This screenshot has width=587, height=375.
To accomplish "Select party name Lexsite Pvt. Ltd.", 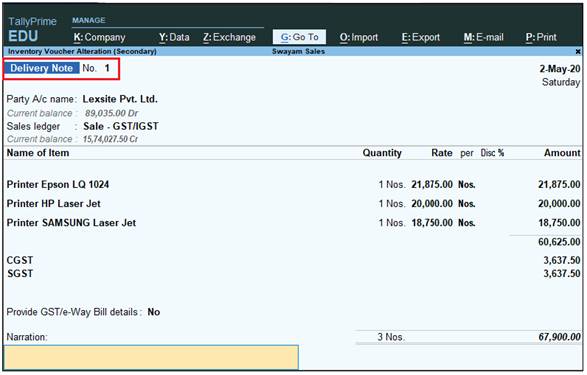I will click(120, 99).
